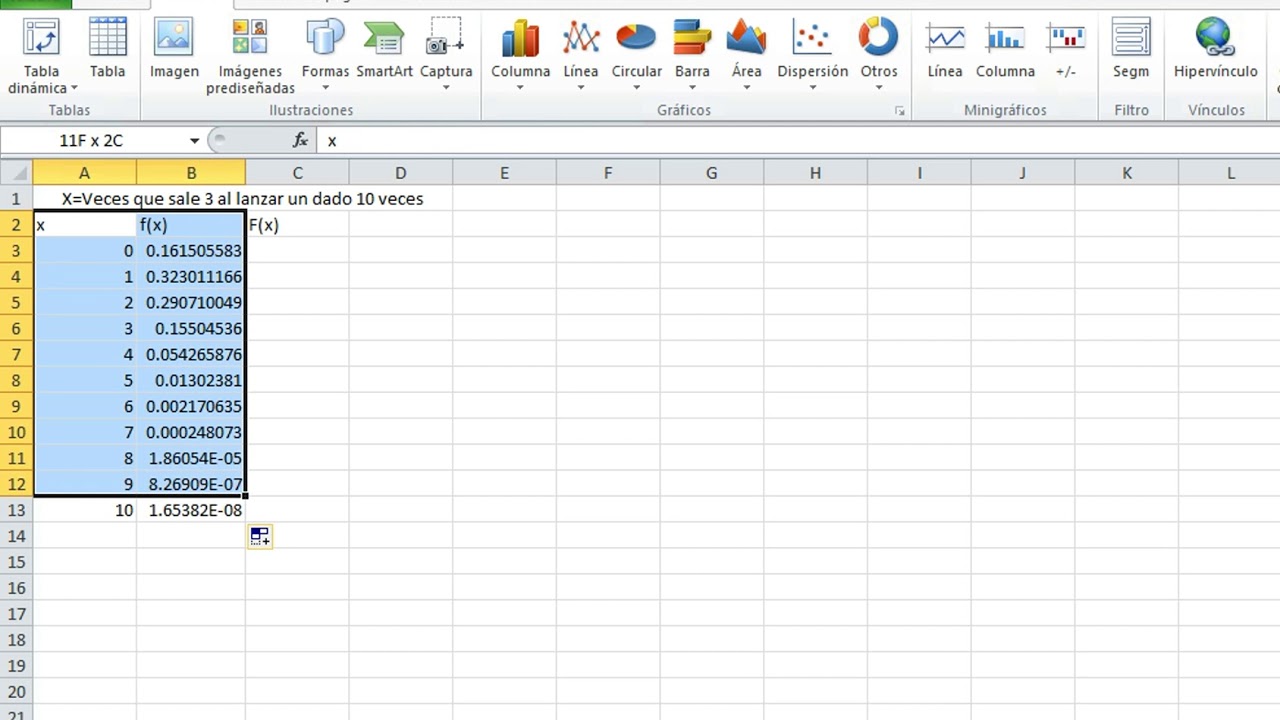Click cell with value 0.01302381
Screen dimensions: 1280x720
(191, 381)
